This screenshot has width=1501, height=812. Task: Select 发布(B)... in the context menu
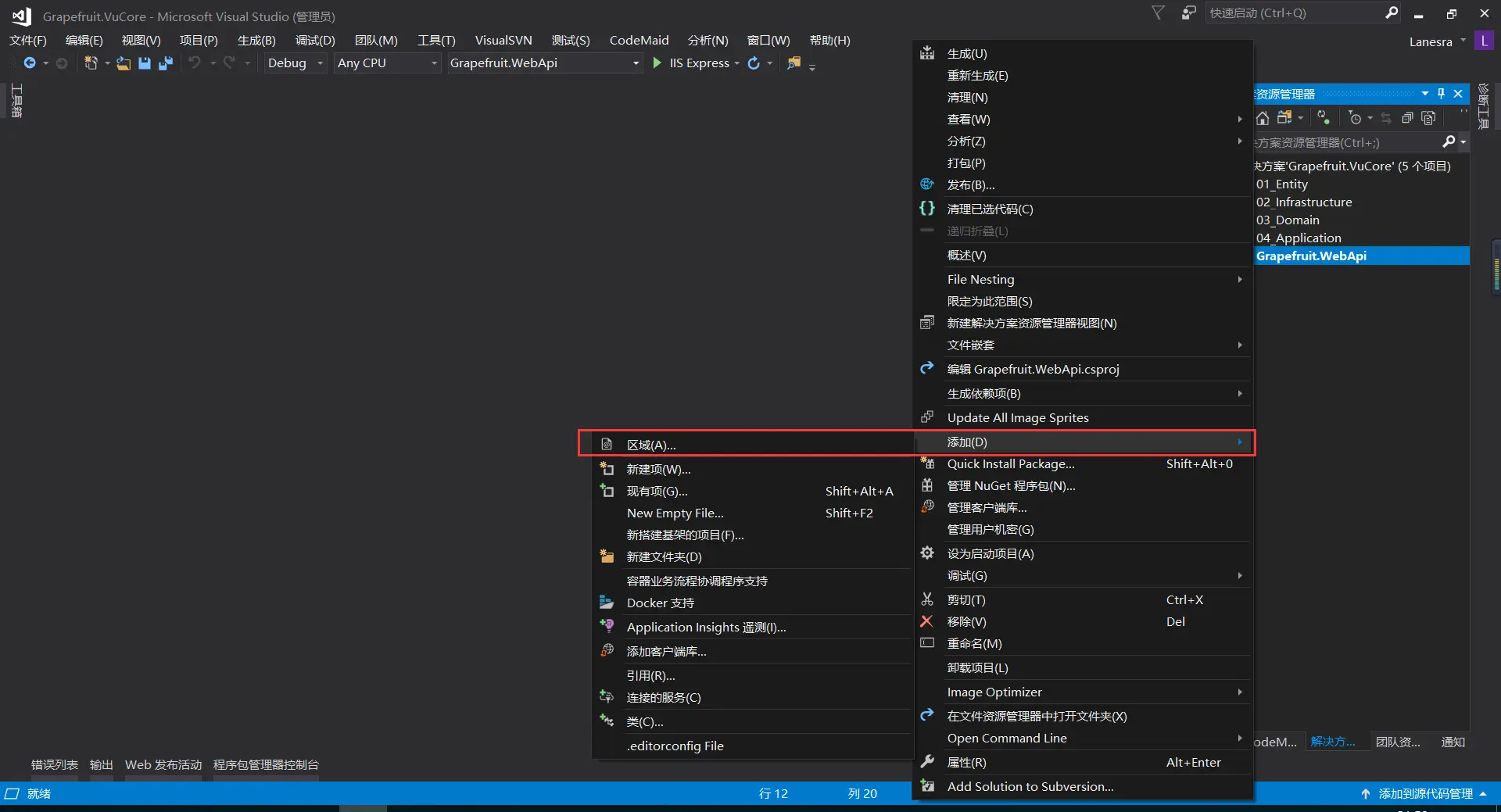tap(1083, 185)
